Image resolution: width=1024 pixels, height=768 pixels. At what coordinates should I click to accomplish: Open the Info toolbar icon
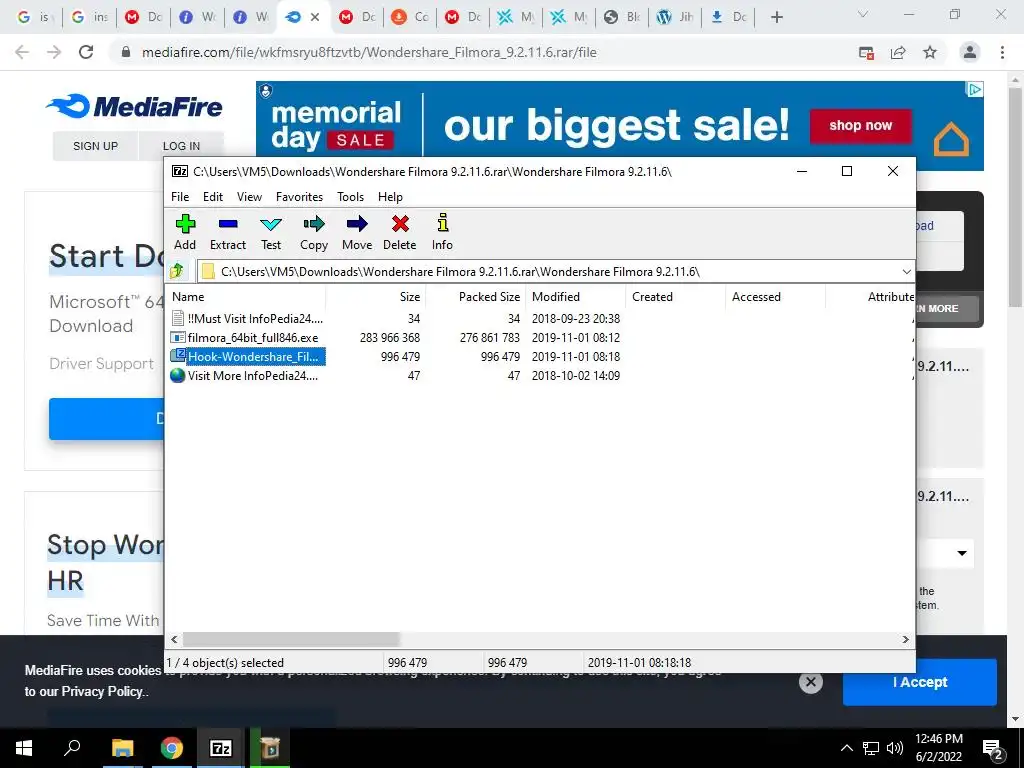point(442,232)
